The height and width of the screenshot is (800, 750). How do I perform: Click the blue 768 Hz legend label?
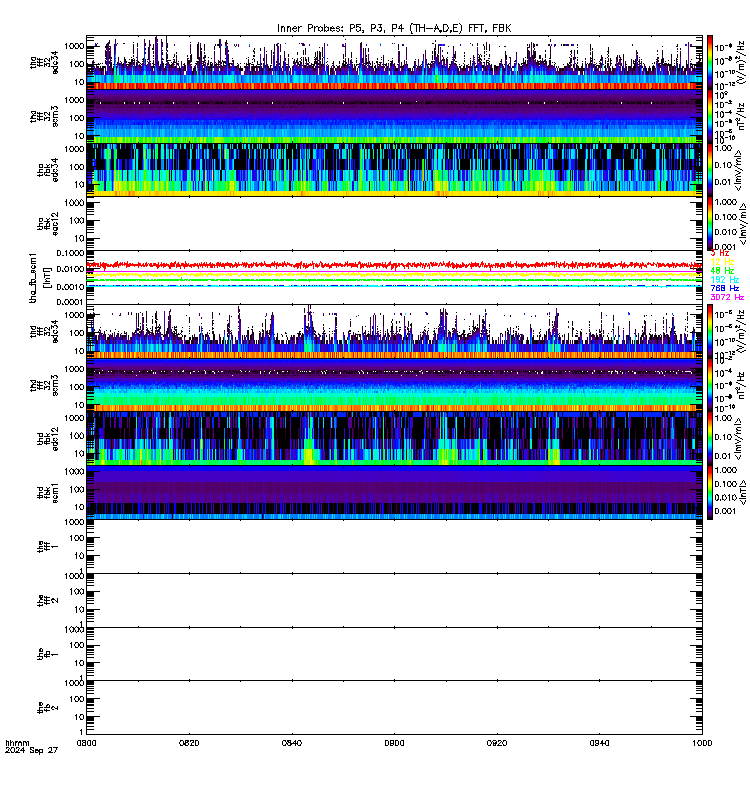pyautogui.click(x=724, y=288)
